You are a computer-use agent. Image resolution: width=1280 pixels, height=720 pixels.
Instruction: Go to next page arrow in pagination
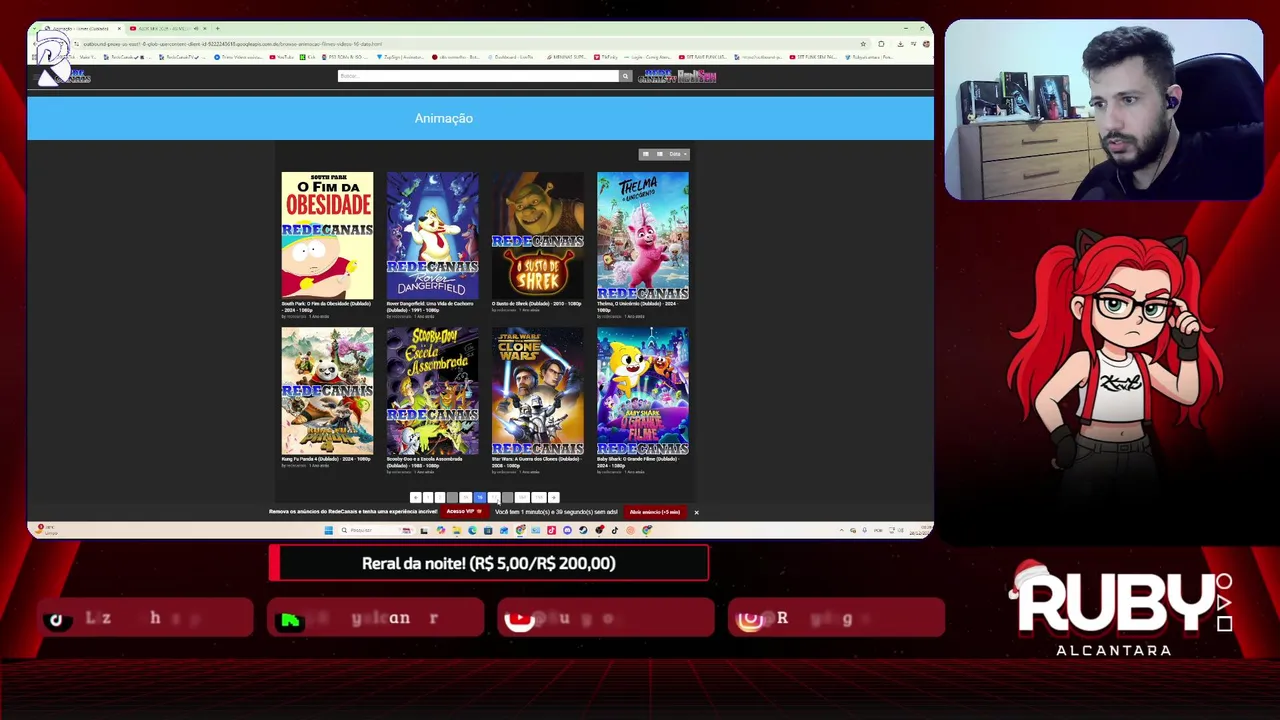[x=553, y=498]
